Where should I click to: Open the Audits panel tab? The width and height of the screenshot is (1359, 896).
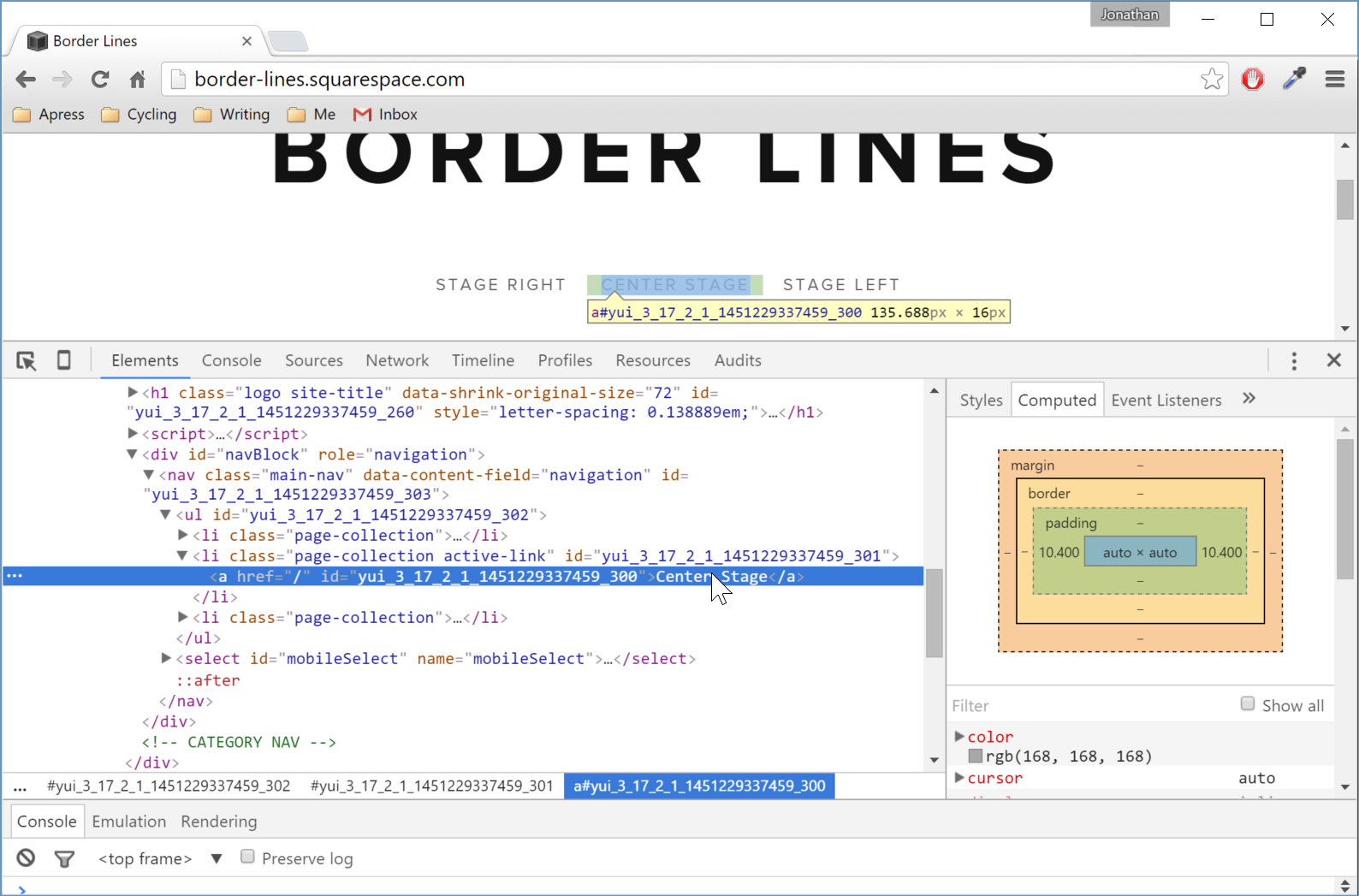click(x=738, y=360)
